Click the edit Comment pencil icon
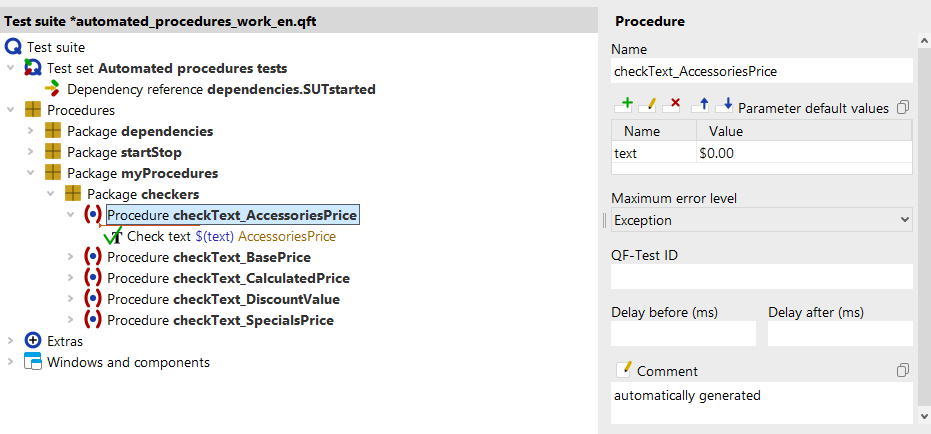The height and width of the screenshot is (434, 931). click(x=624, y=370)
